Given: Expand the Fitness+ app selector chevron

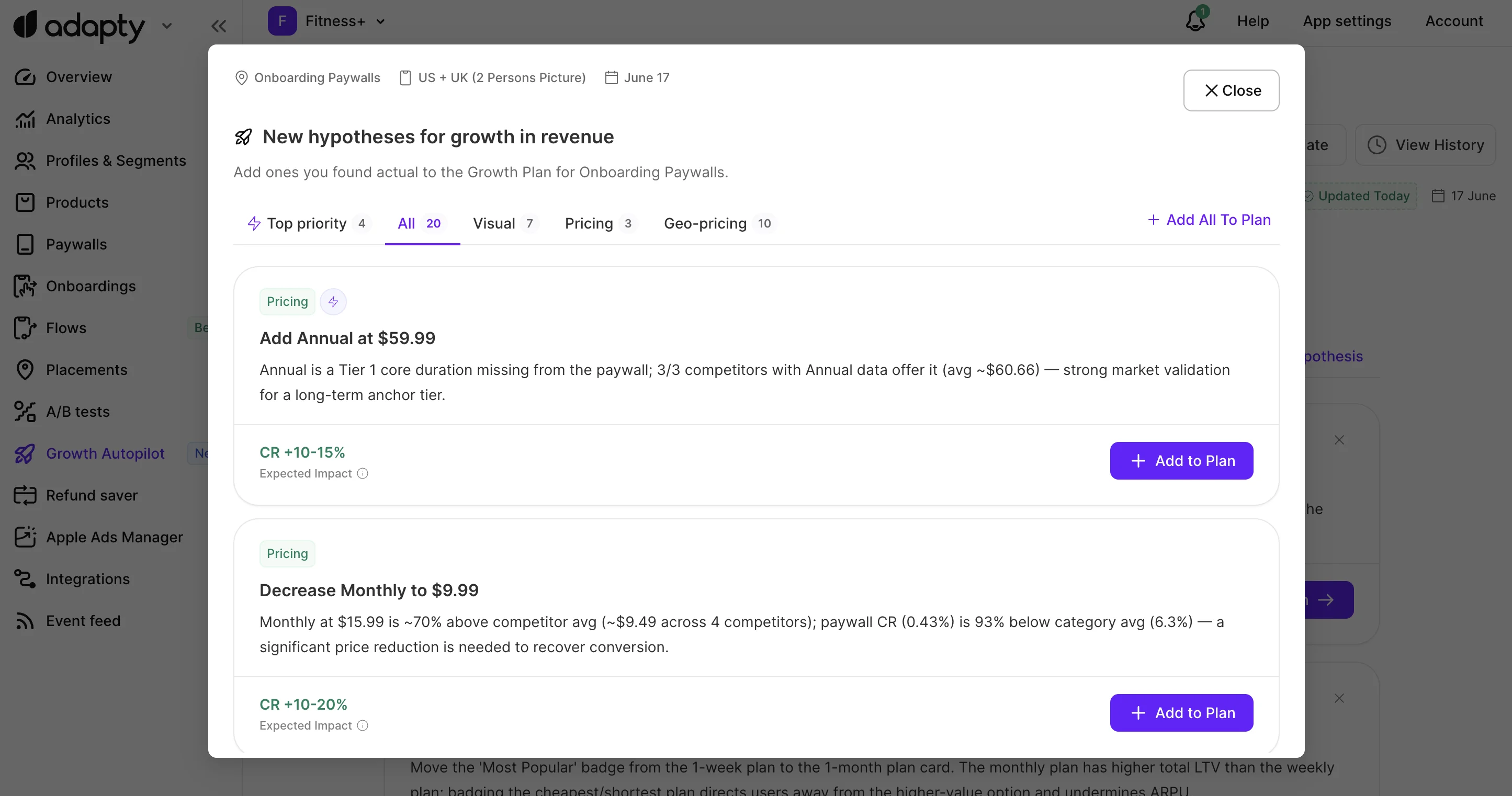Looking at the screenshot, I should [x=380, y=21].
